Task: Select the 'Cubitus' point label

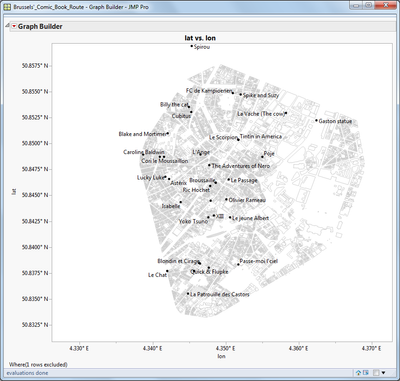Action: (181, 116)
